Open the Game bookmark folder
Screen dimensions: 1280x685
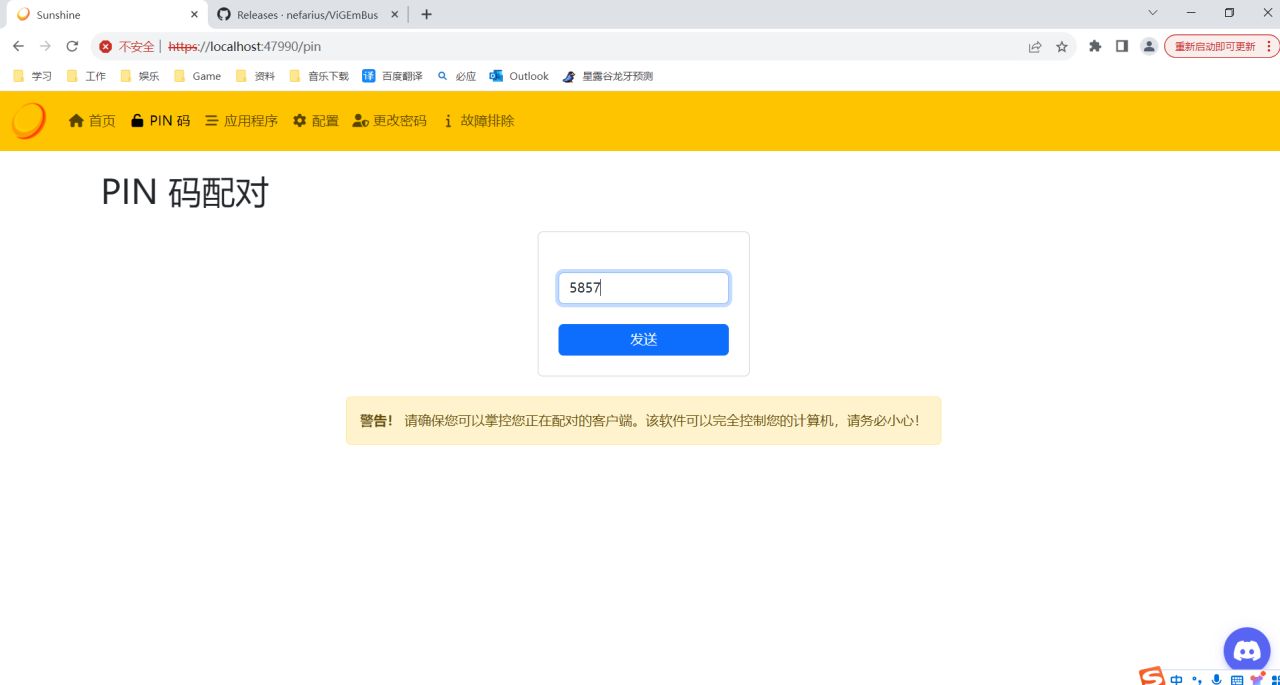click(198, 76)
